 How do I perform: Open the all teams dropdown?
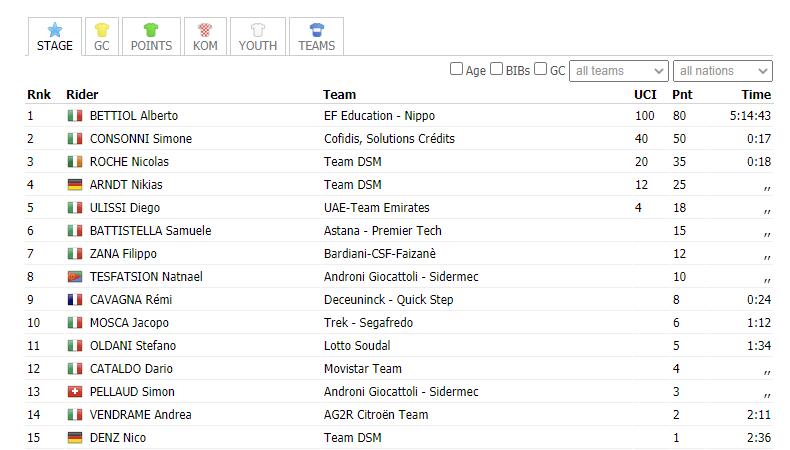pos(619,71)
